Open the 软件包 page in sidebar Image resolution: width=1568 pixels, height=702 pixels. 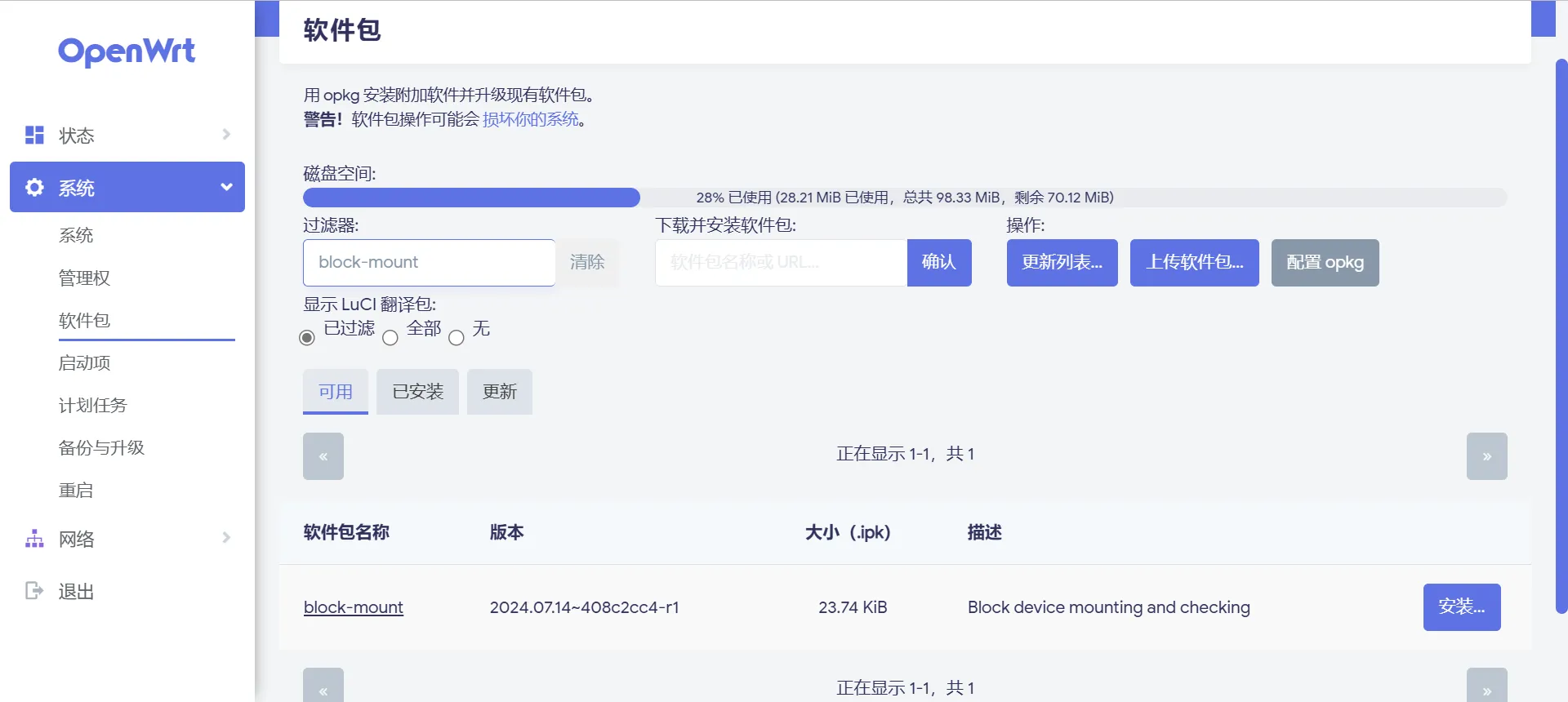(84, 320)
